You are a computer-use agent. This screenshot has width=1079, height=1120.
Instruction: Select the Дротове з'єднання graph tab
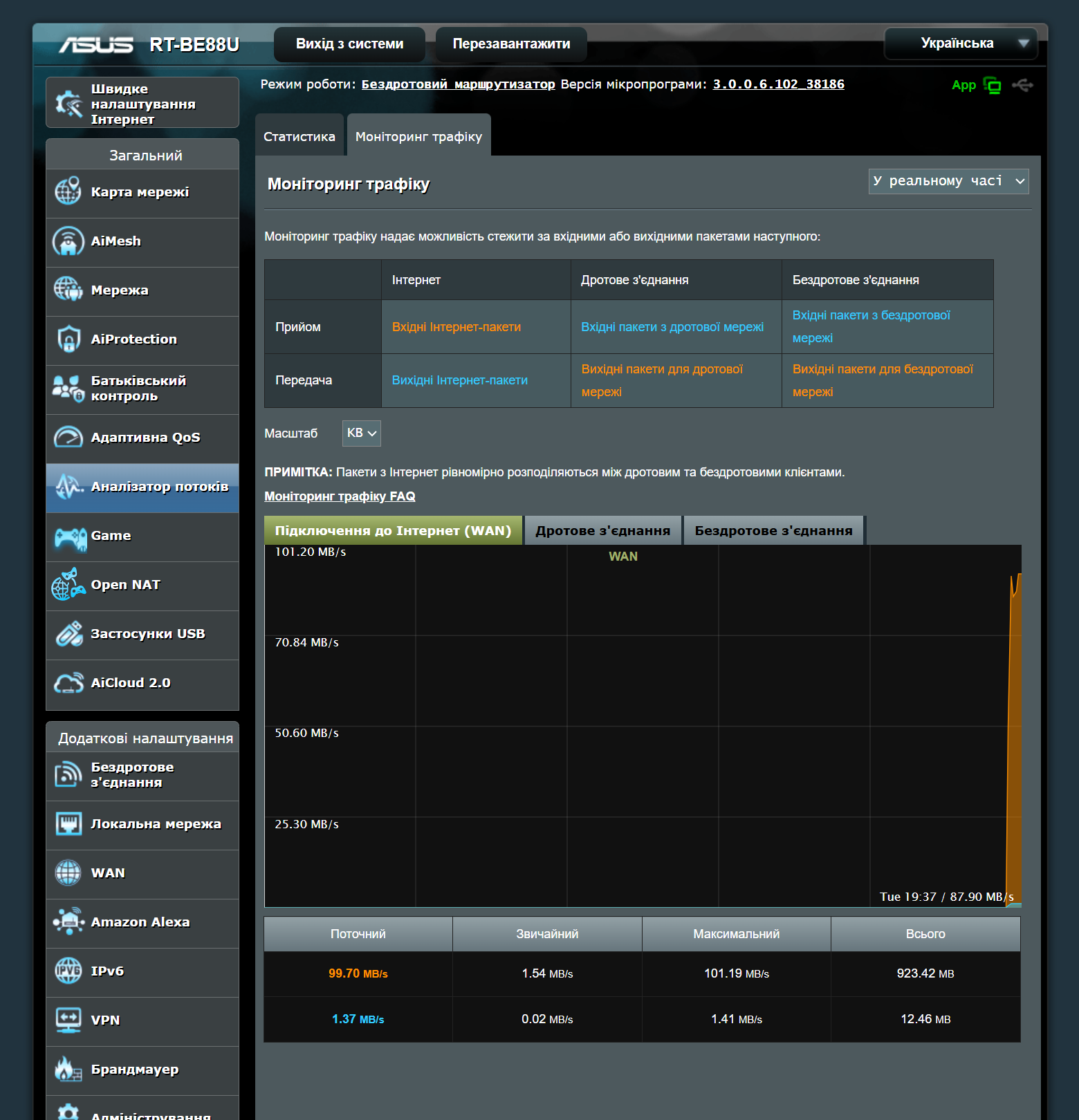(x=602, y=531)
